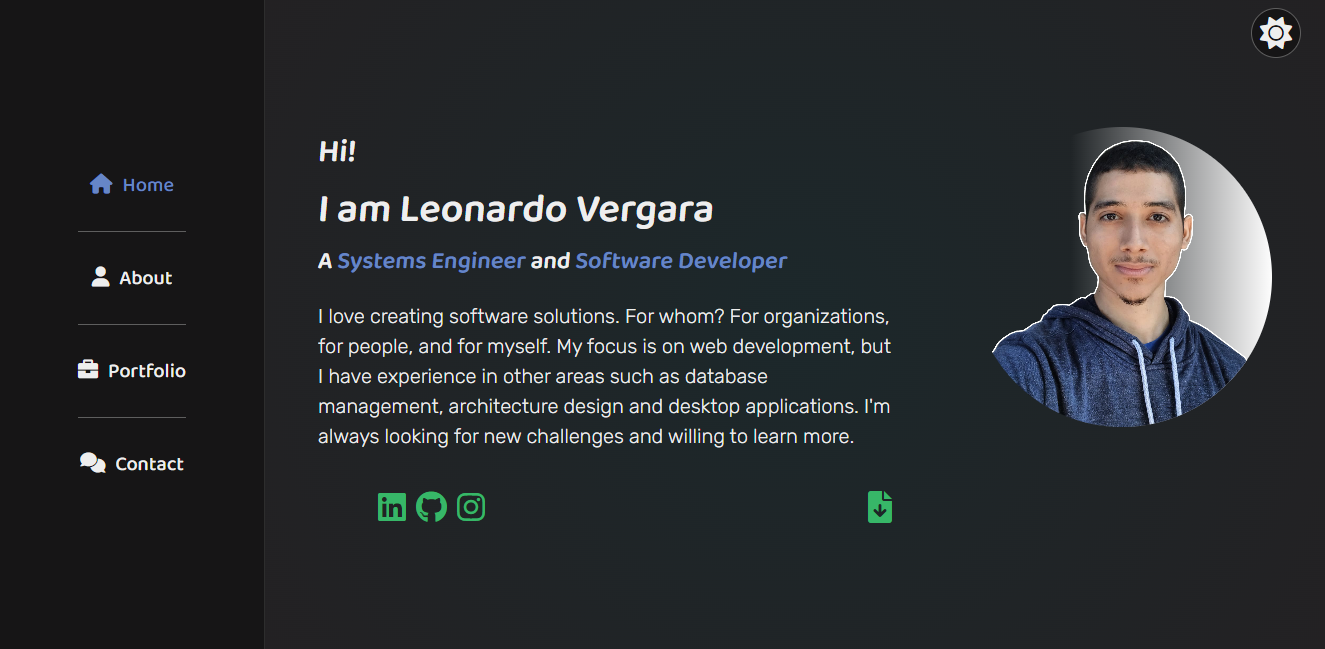
Task: Download the CV using the file download icon
Action: pos(879,507)
